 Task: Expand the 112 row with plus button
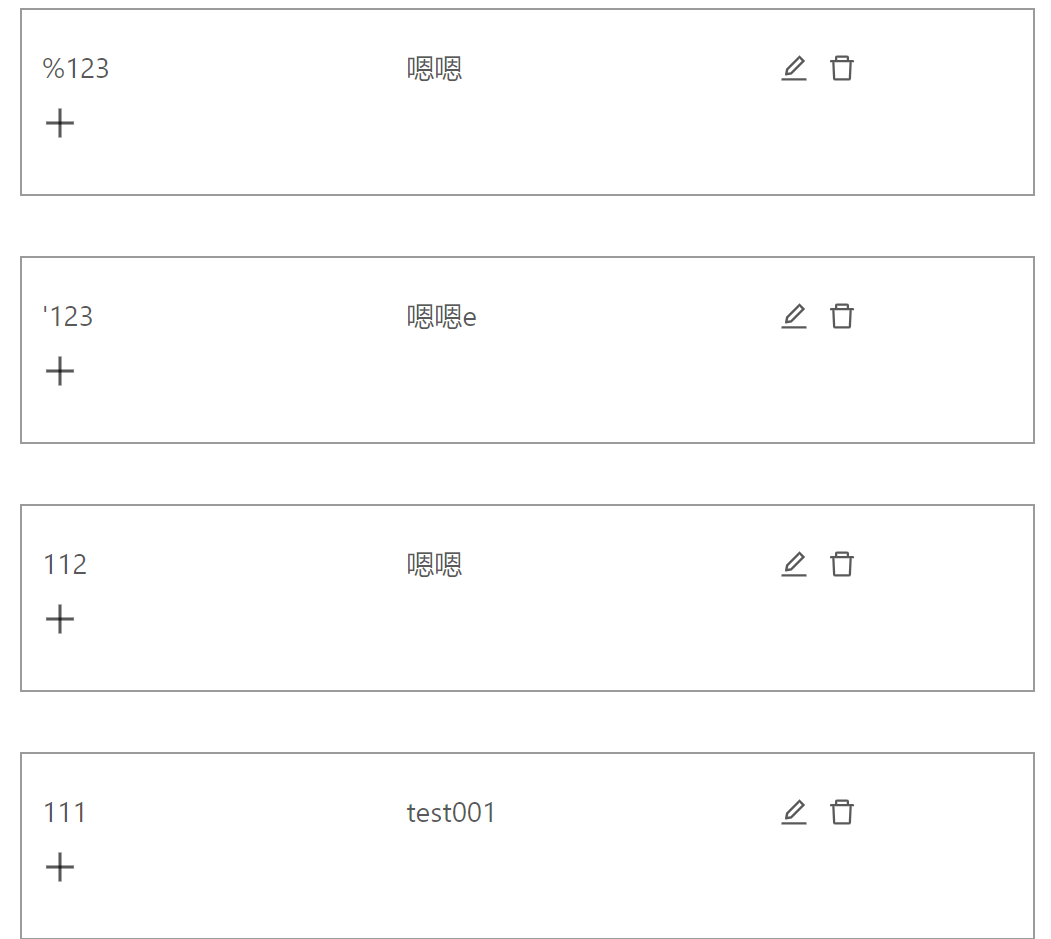pyautogui.click(x=60, y=619)
